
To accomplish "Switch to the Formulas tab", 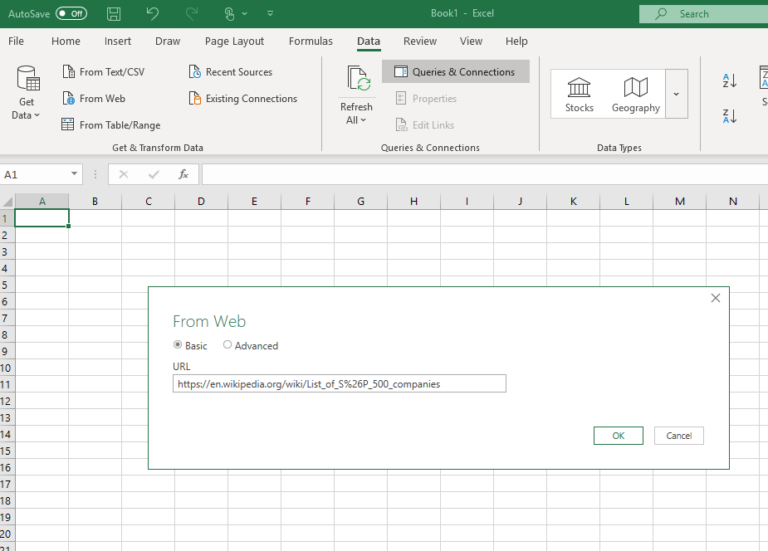I will (311, 41).
